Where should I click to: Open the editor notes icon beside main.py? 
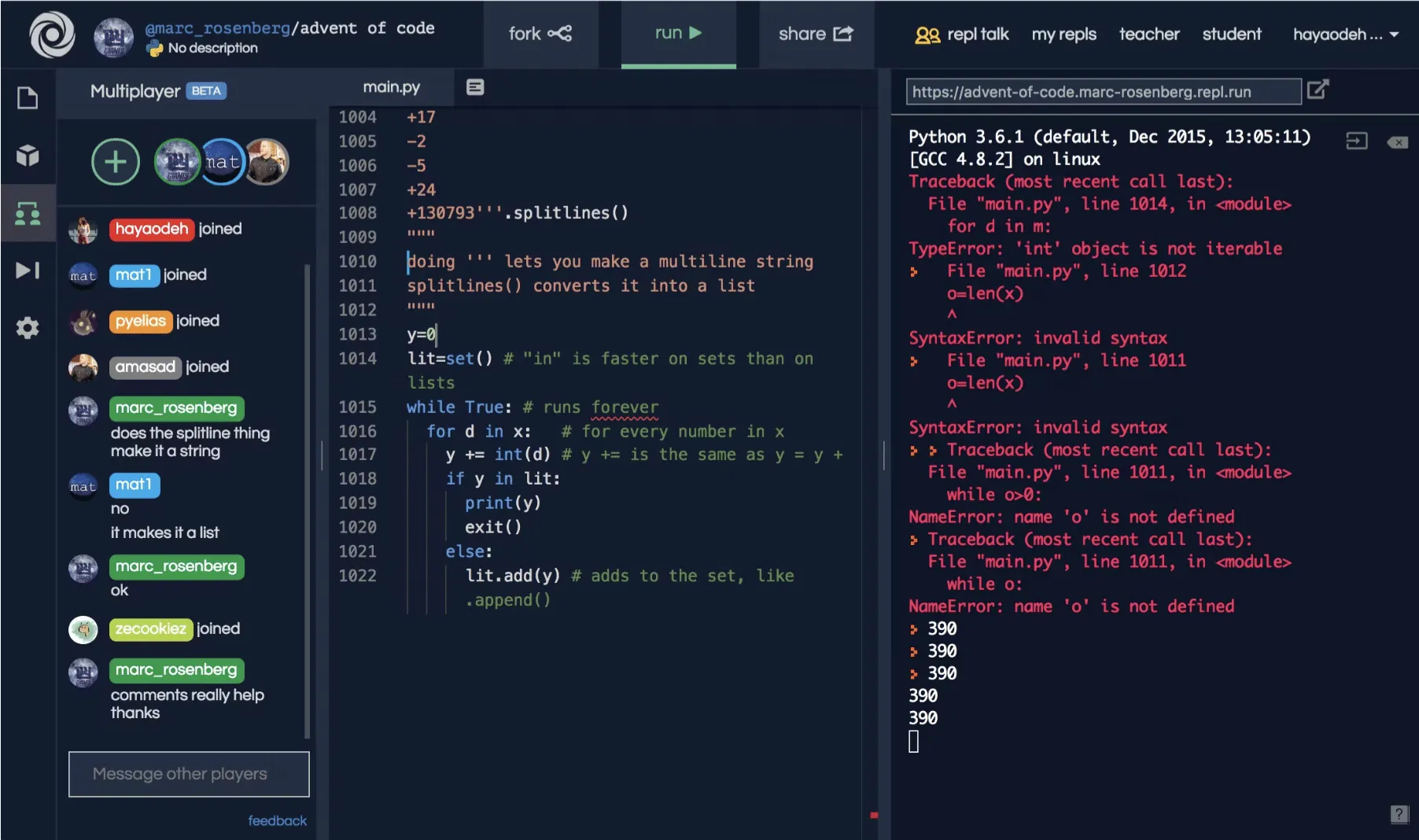coord(475,87)
